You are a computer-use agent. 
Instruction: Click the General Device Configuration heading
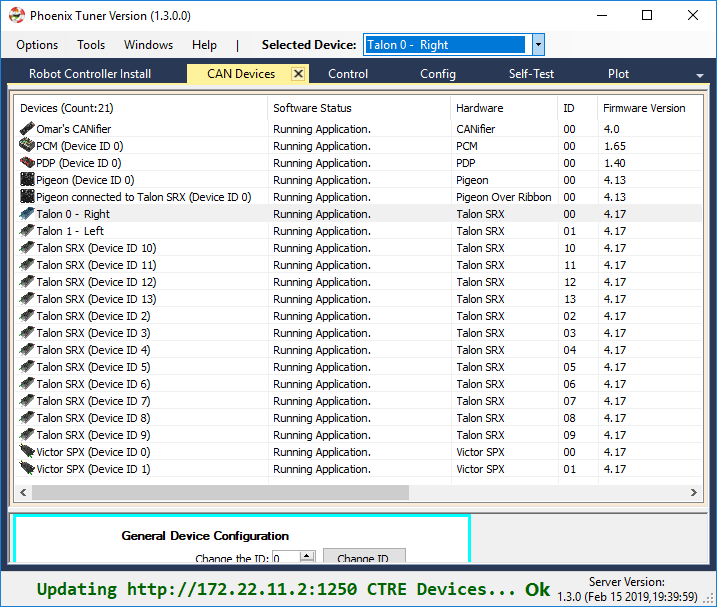point(205,536)
